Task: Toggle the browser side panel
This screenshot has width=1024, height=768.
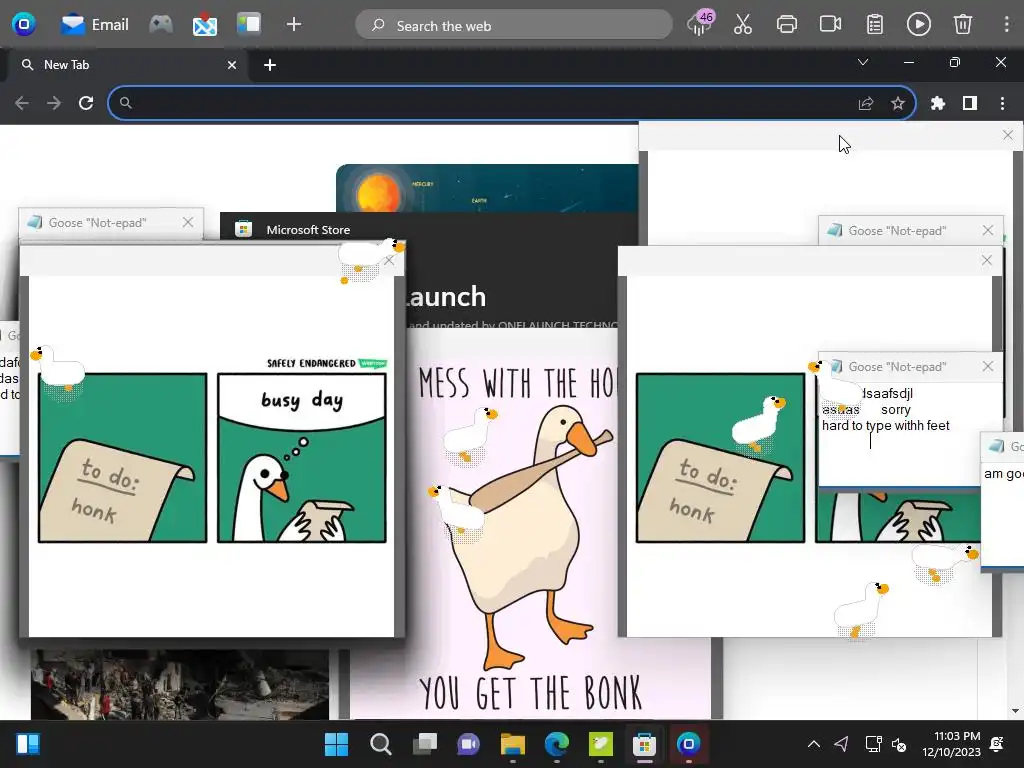Action: coord(970,103)
